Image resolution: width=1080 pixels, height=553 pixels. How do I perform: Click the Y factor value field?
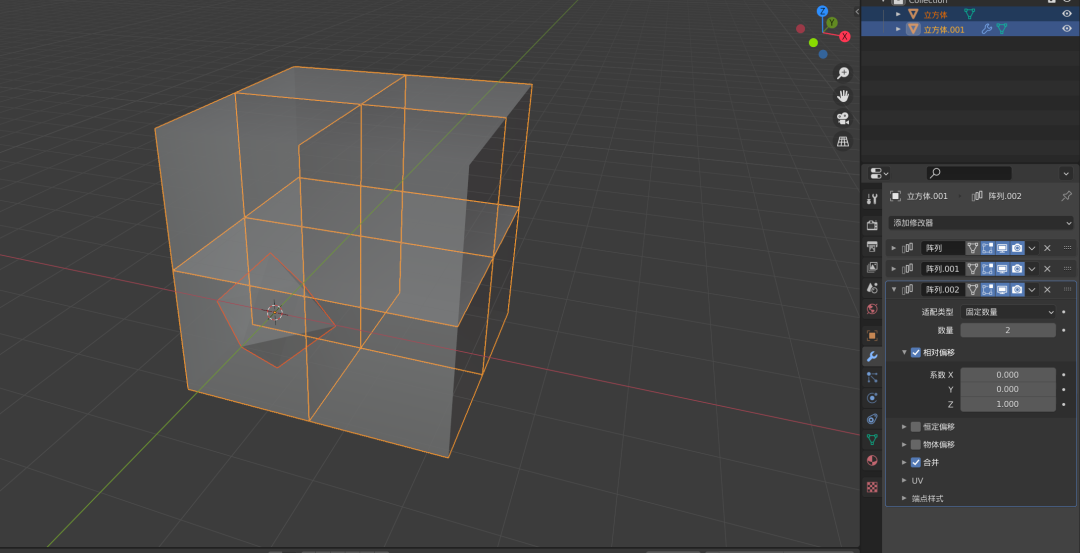[x=1008, y=389]
